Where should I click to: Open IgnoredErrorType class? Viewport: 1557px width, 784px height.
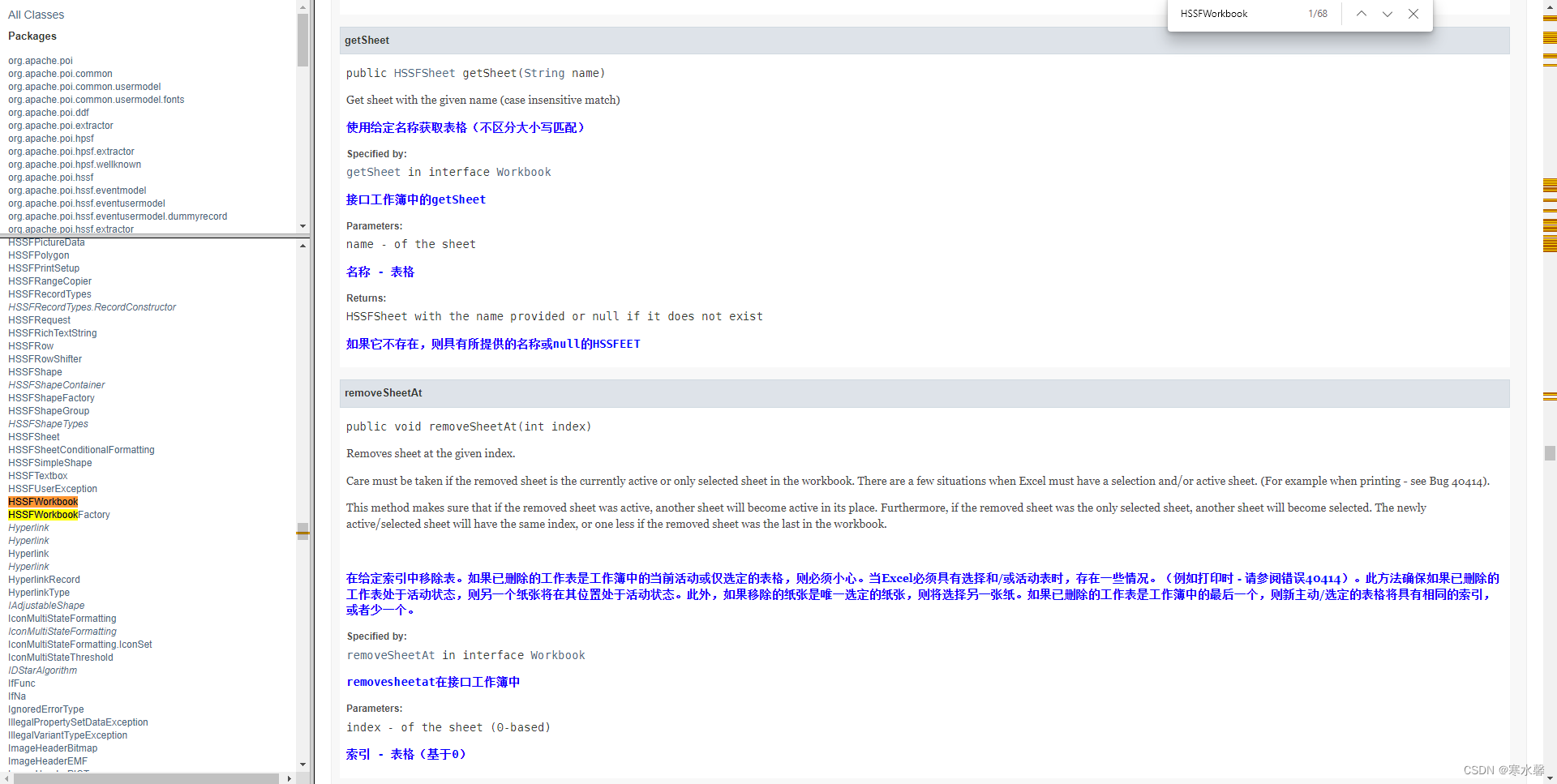pyautogui.click(x=46, y=709)
